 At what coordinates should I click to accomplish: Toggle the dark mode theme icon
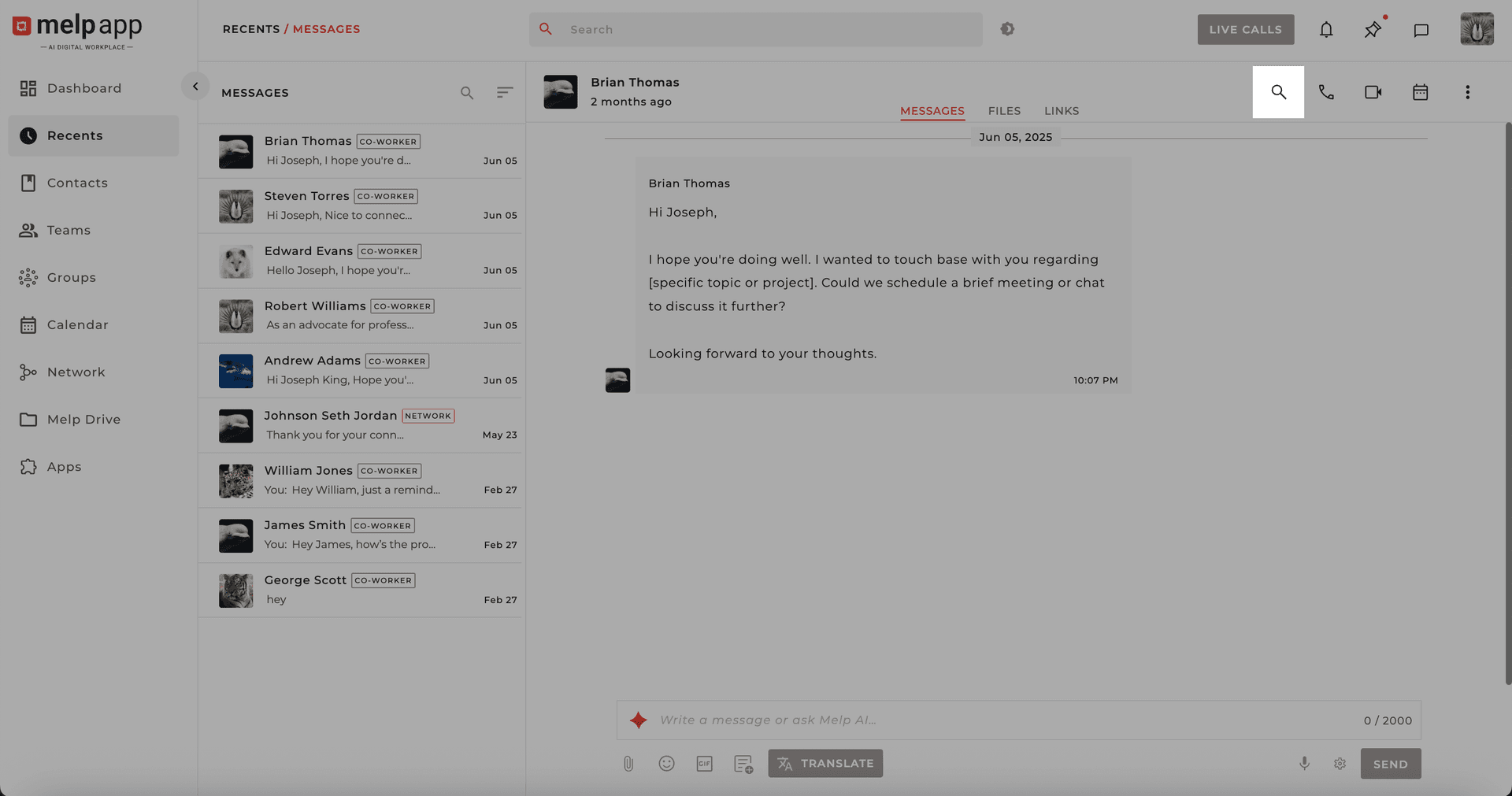pyautogui.click(x=1007, y=29)
